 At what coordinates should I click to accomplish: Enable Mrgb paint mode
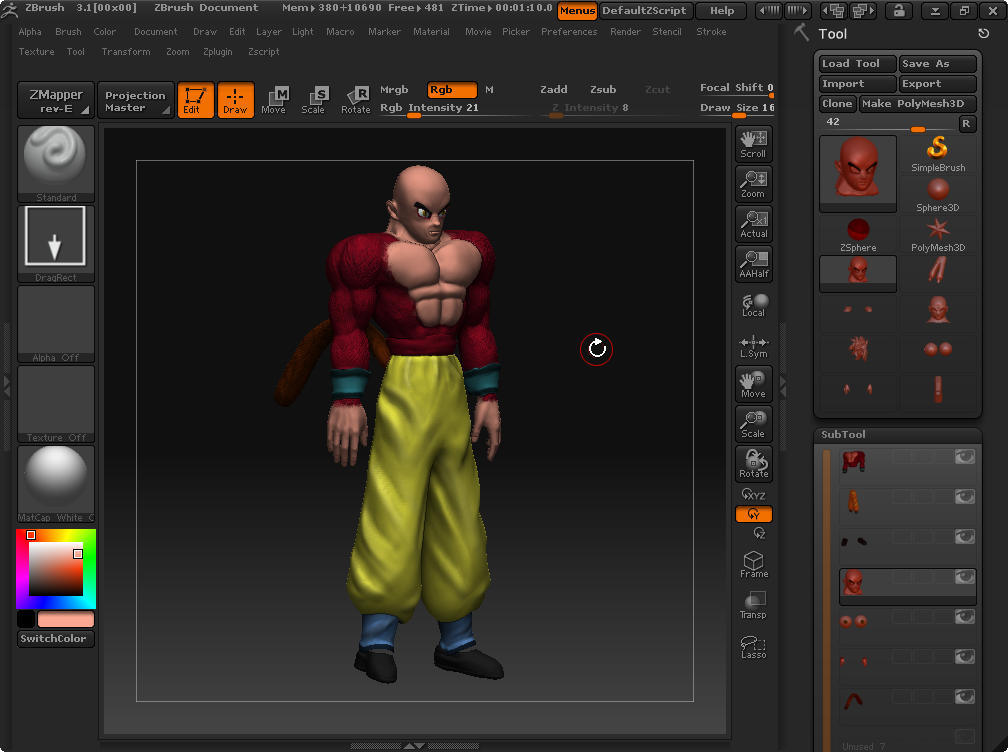(x=394, y=89)
